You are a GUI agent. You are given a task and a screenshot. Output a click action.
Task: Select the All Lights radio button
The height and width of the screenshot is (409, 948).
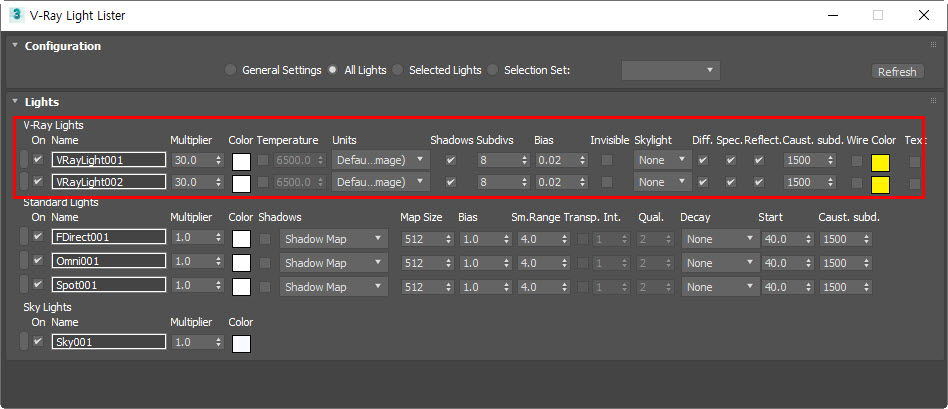333,70
